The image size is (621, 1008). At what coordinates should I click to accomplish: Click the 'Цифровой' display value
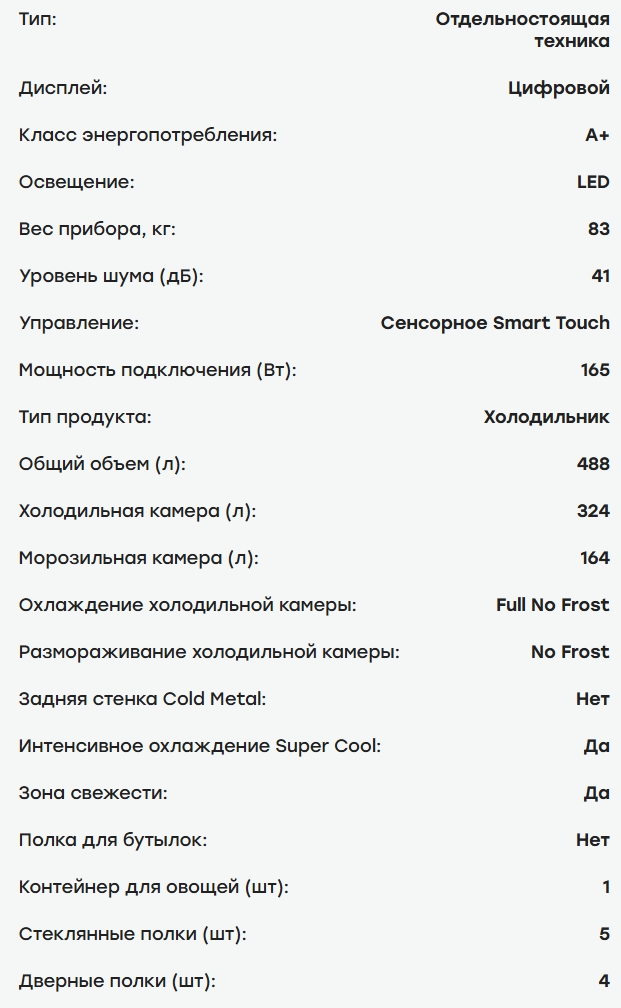(559, 88)
